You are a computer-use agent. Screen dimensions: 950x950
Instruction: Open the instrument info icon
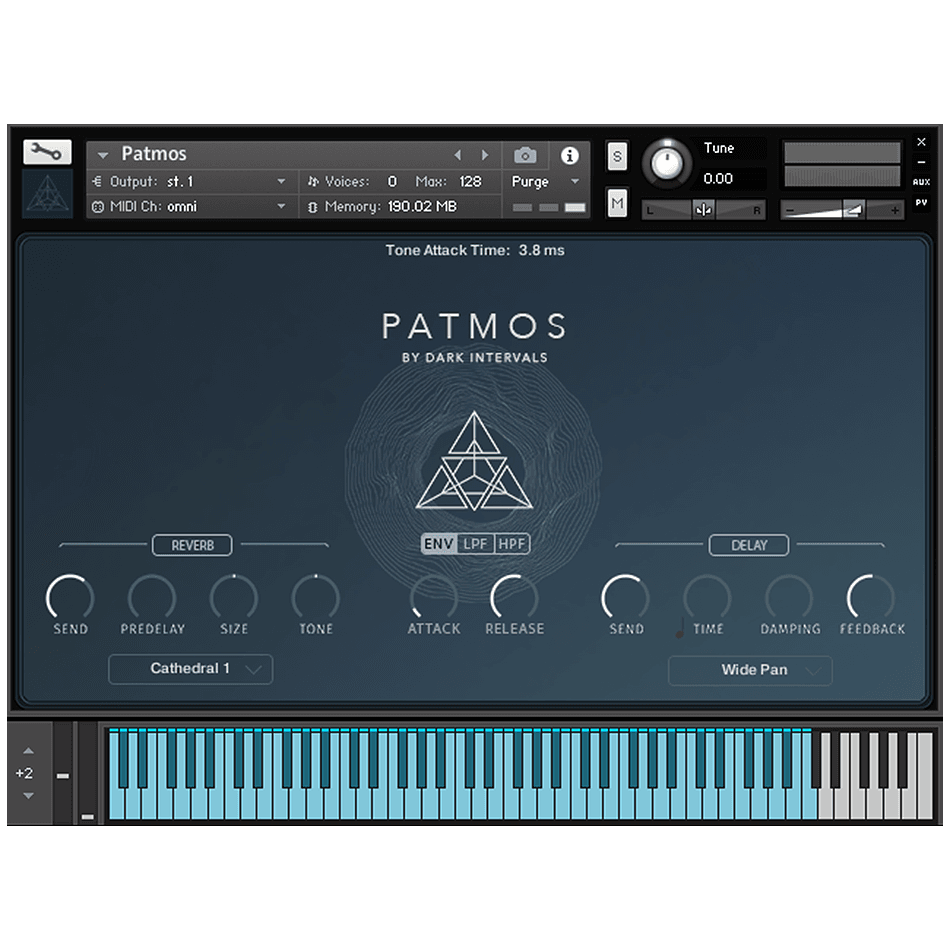[570, 155]
